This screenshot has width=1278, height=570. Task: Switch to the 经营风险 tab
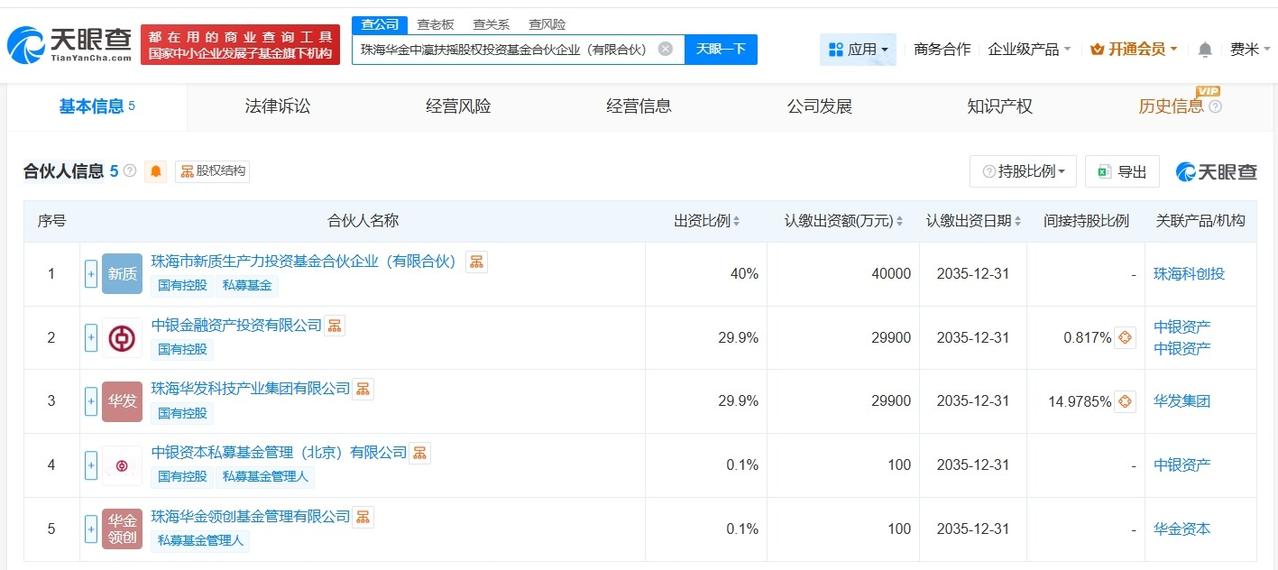(458, 106)
